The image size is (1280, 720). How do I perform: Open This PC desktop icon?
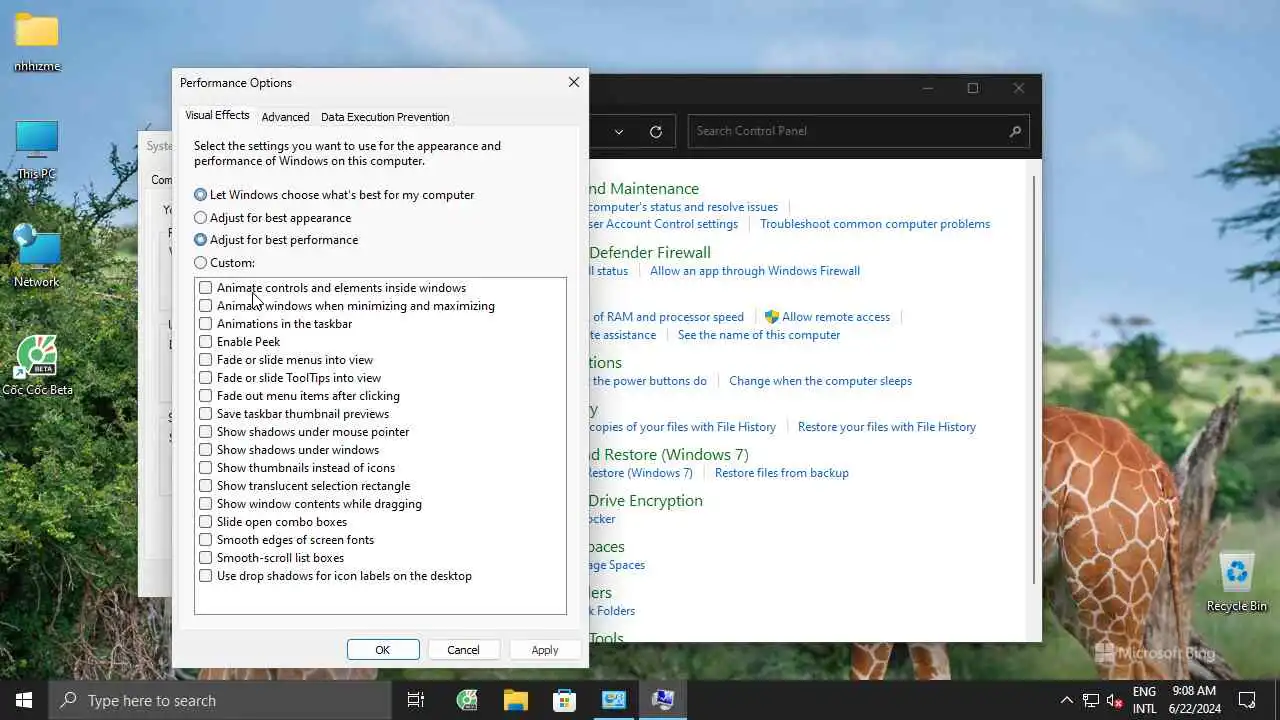(37, 150)
